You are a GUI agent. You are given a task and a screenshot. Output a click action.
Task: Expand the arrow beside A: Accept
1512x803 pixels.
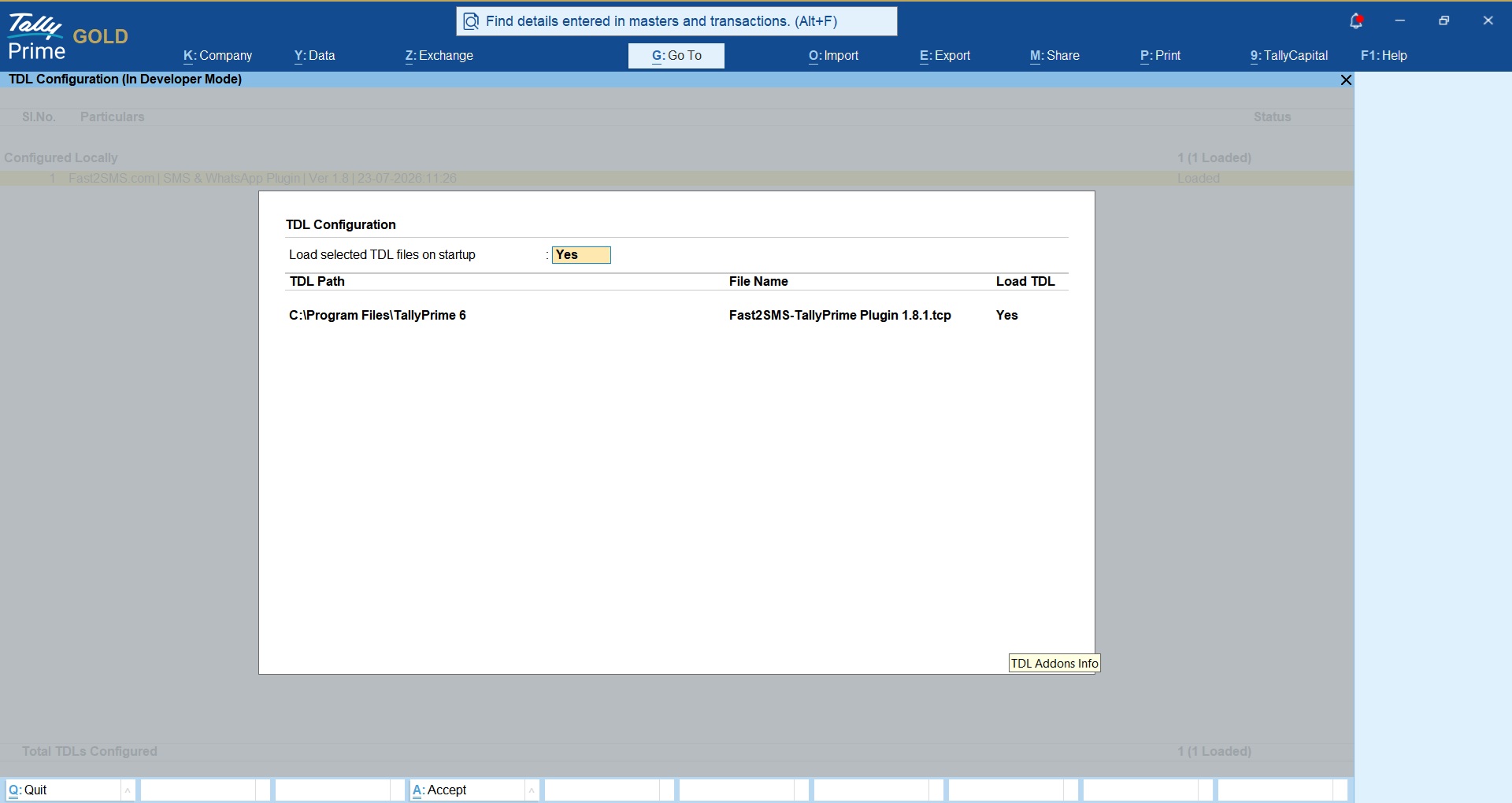click(x=532, y=790)
